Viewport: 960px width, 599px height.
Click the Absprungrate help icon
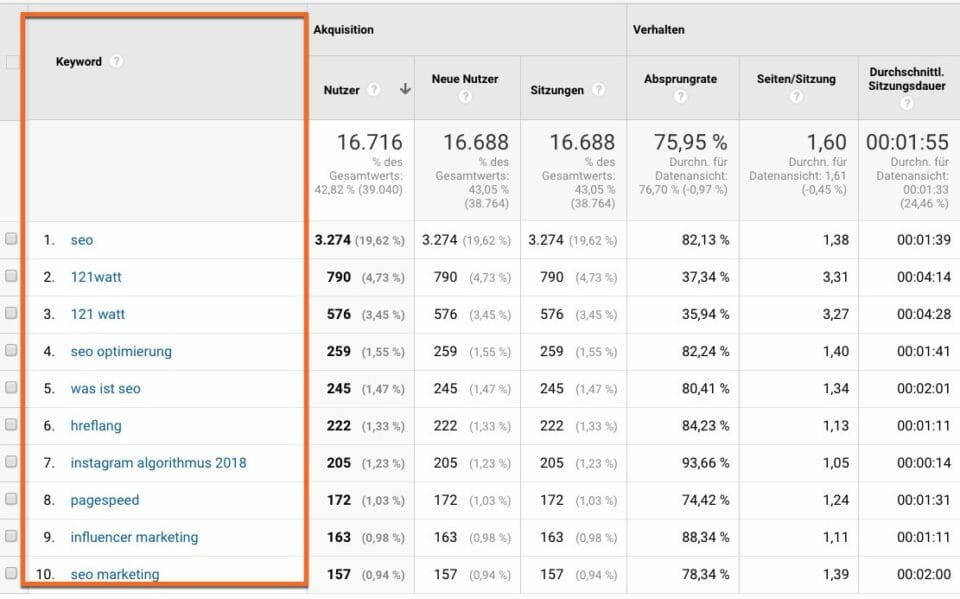click(x=683, y=94)
